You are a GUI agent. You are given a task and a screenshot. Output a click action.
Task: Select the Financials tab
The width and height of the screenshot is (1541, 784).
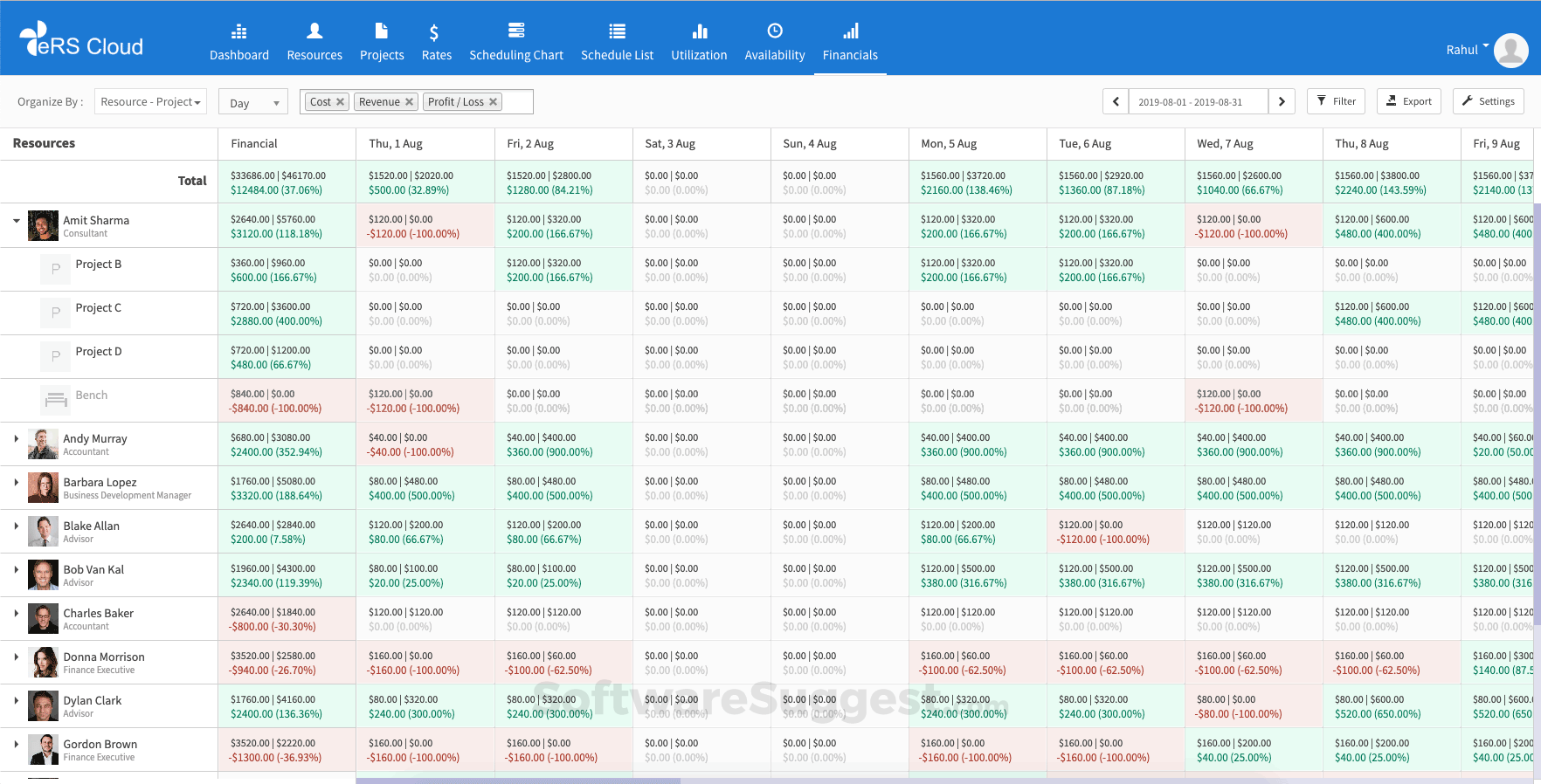click(850, 42)
